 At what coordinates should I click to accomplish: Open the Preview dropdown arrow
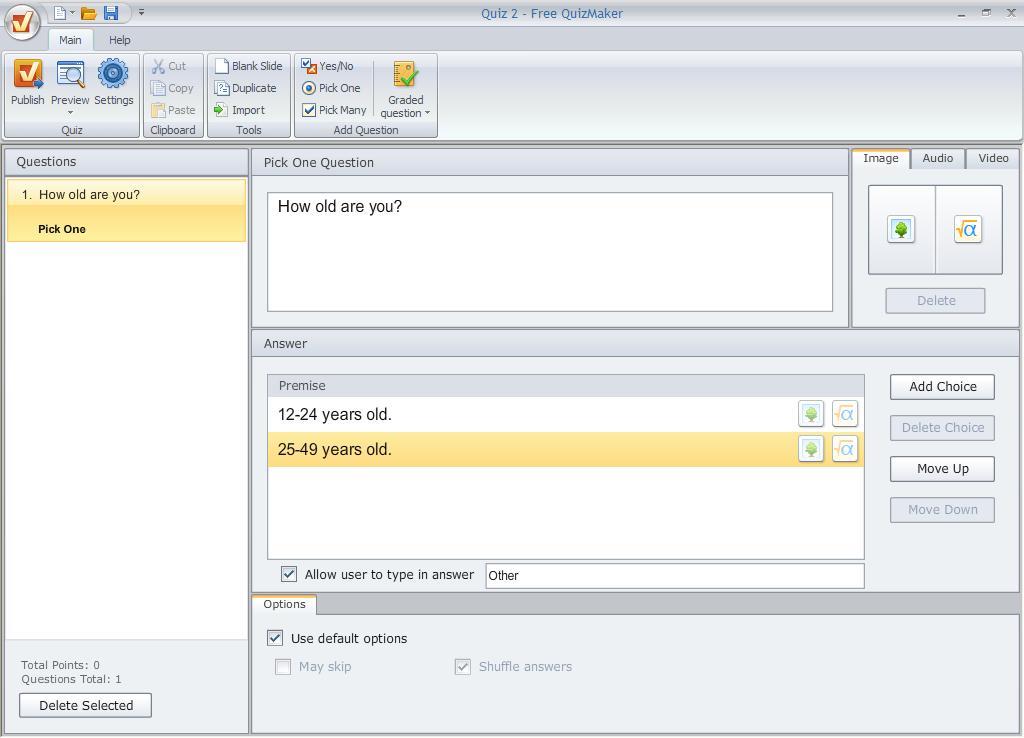[70, 112]
